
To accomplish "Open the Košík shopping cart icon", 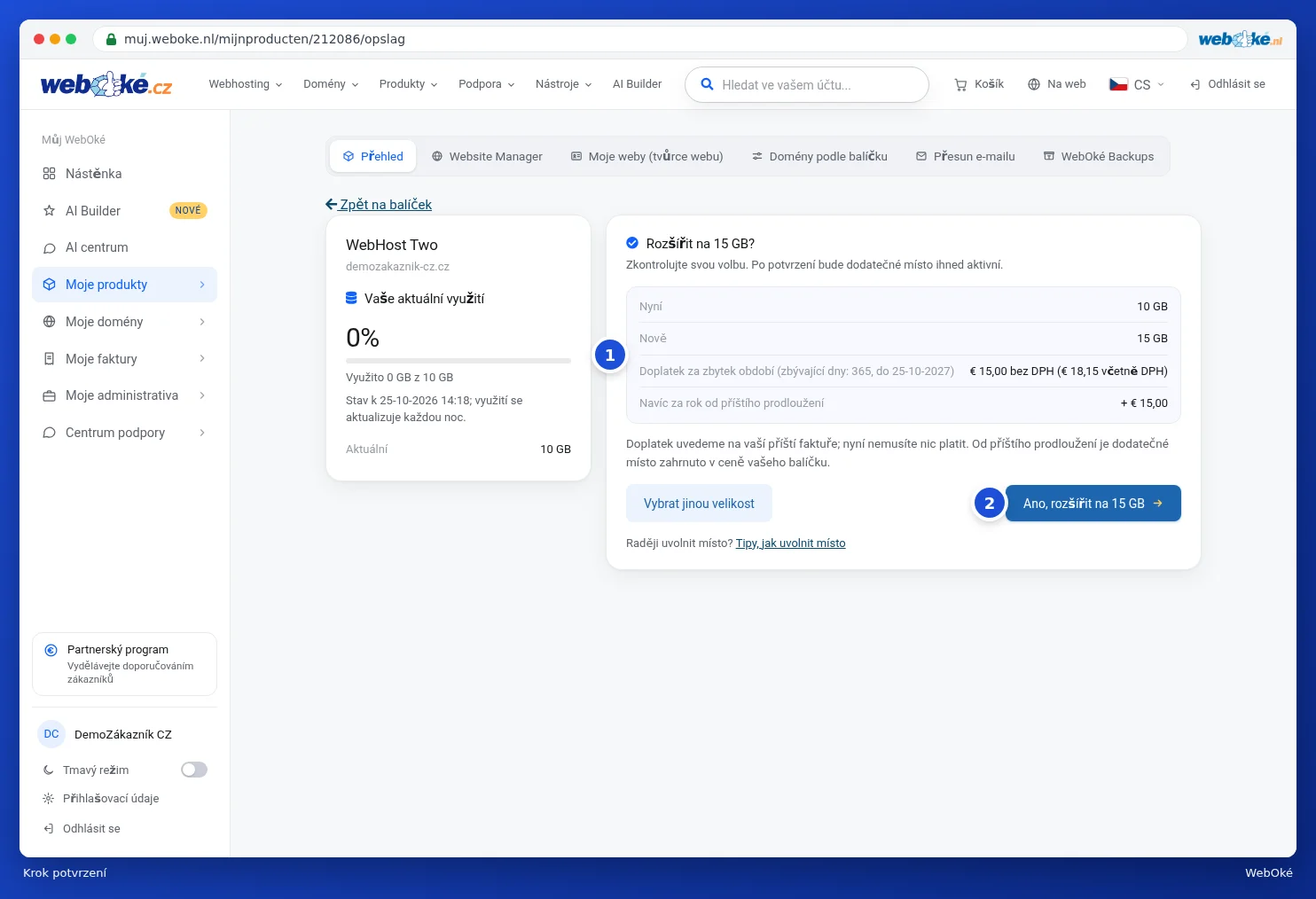I will [960, 84].
